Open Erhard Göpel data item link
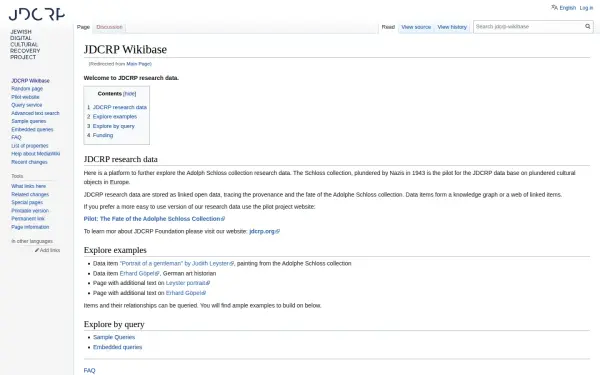The height and width of the screenshot is (375, 600). click(139, 274)
